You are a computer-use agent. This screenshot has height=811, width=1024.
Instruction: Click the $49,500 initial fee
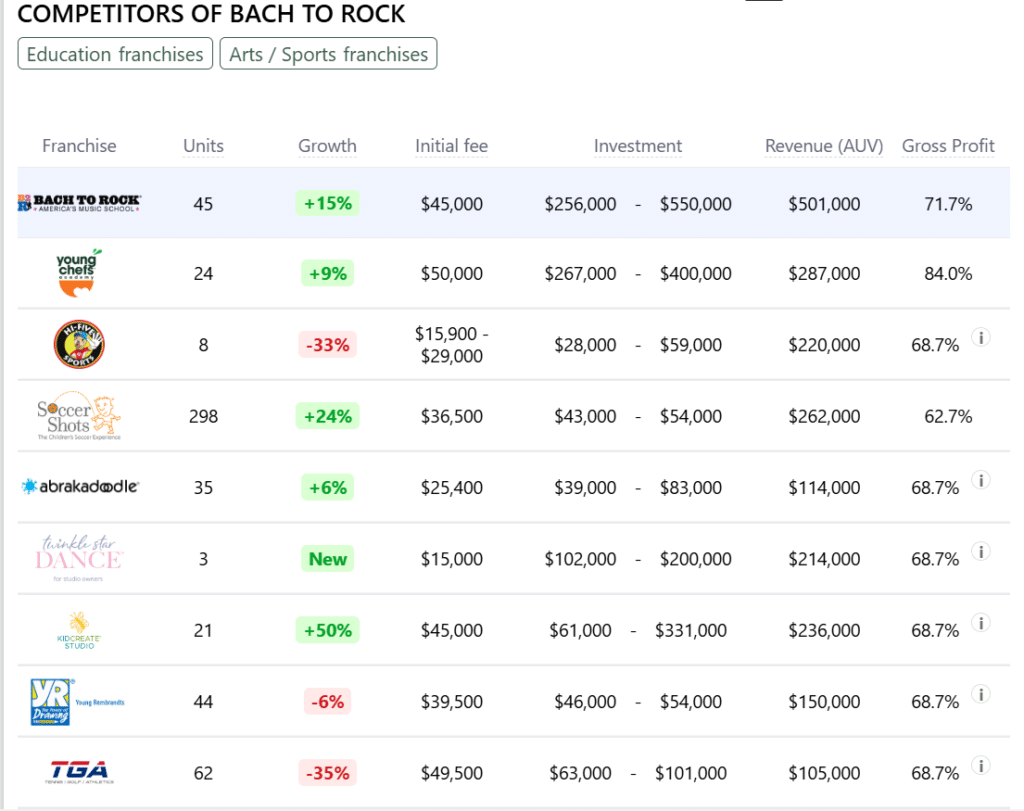click(451, 773)
